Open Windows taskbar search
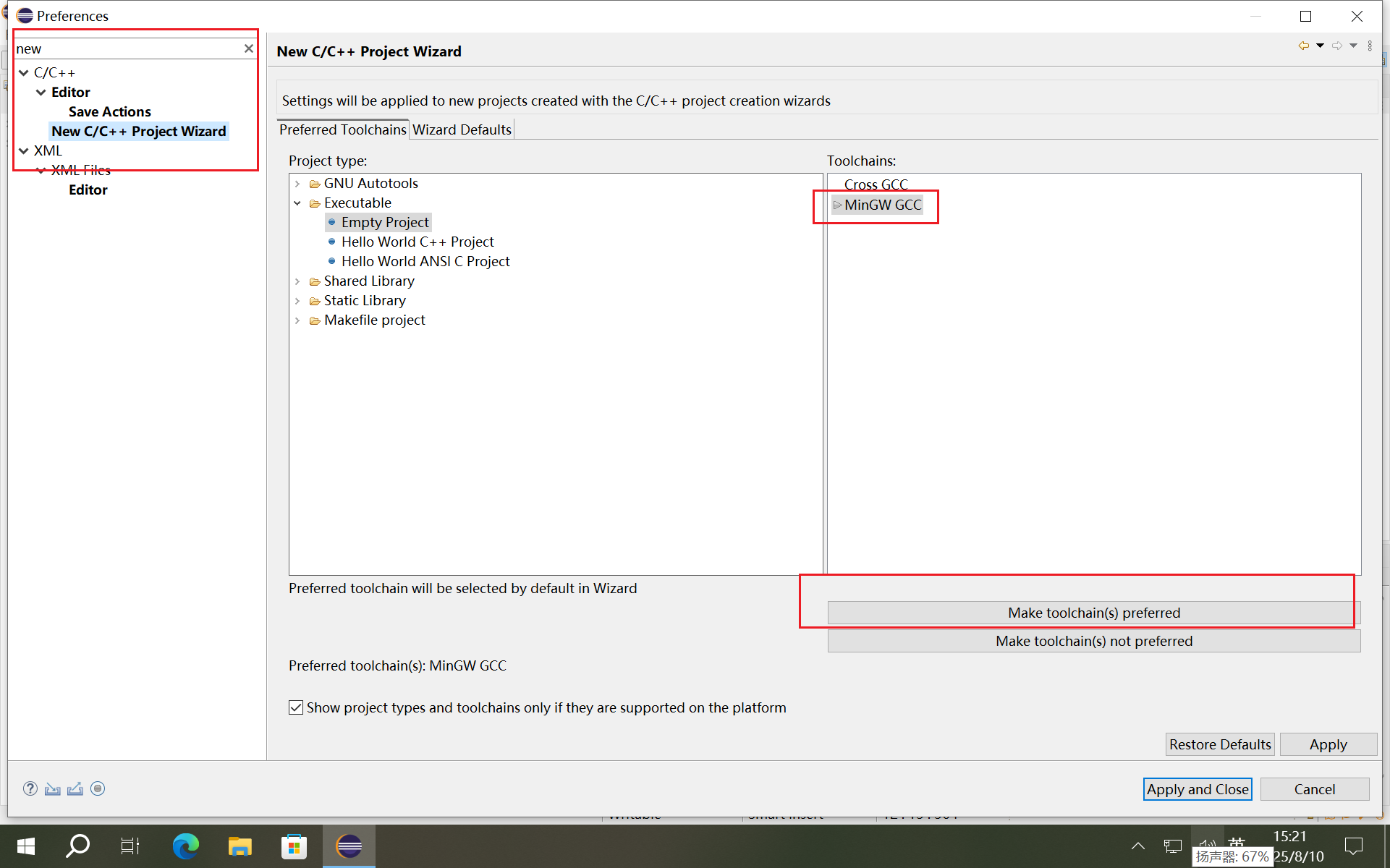The image size is (1390, 868). 78,846
